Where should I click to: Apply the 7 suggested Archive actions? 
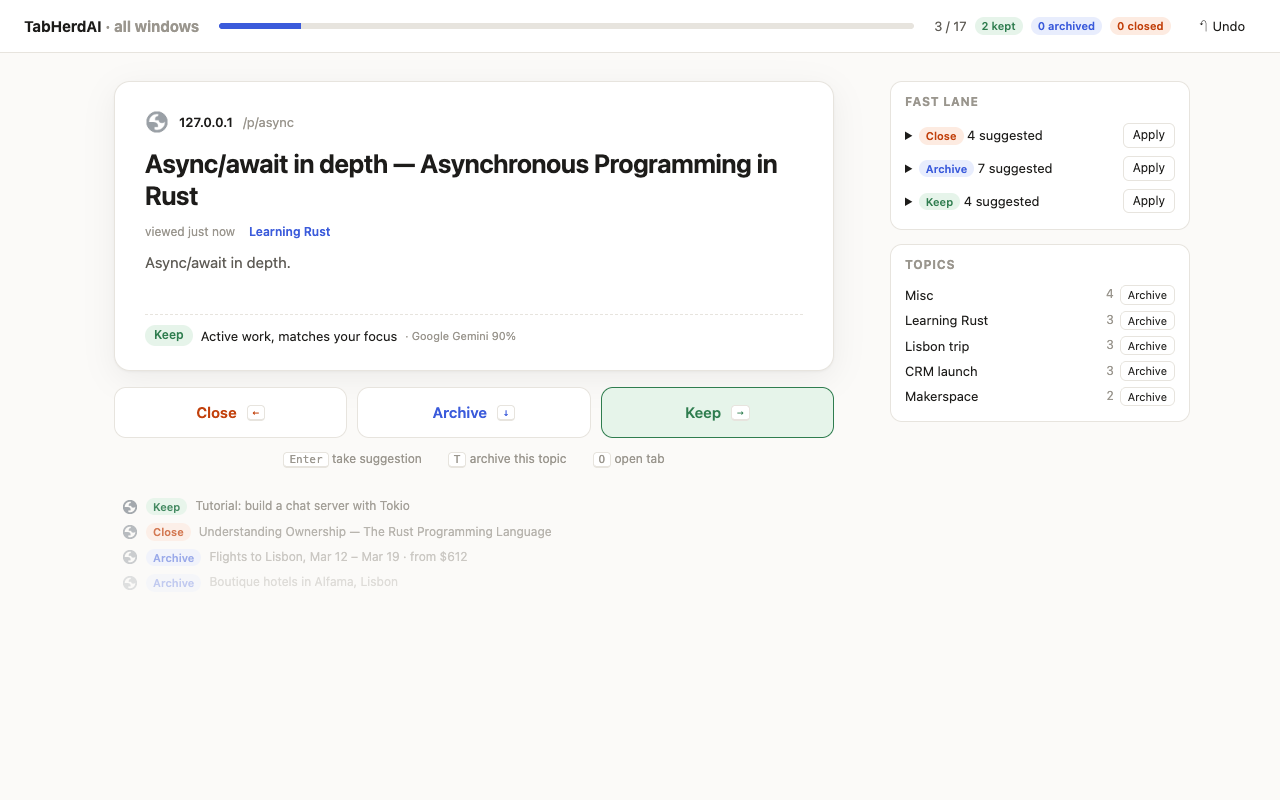pos(1148,168)
